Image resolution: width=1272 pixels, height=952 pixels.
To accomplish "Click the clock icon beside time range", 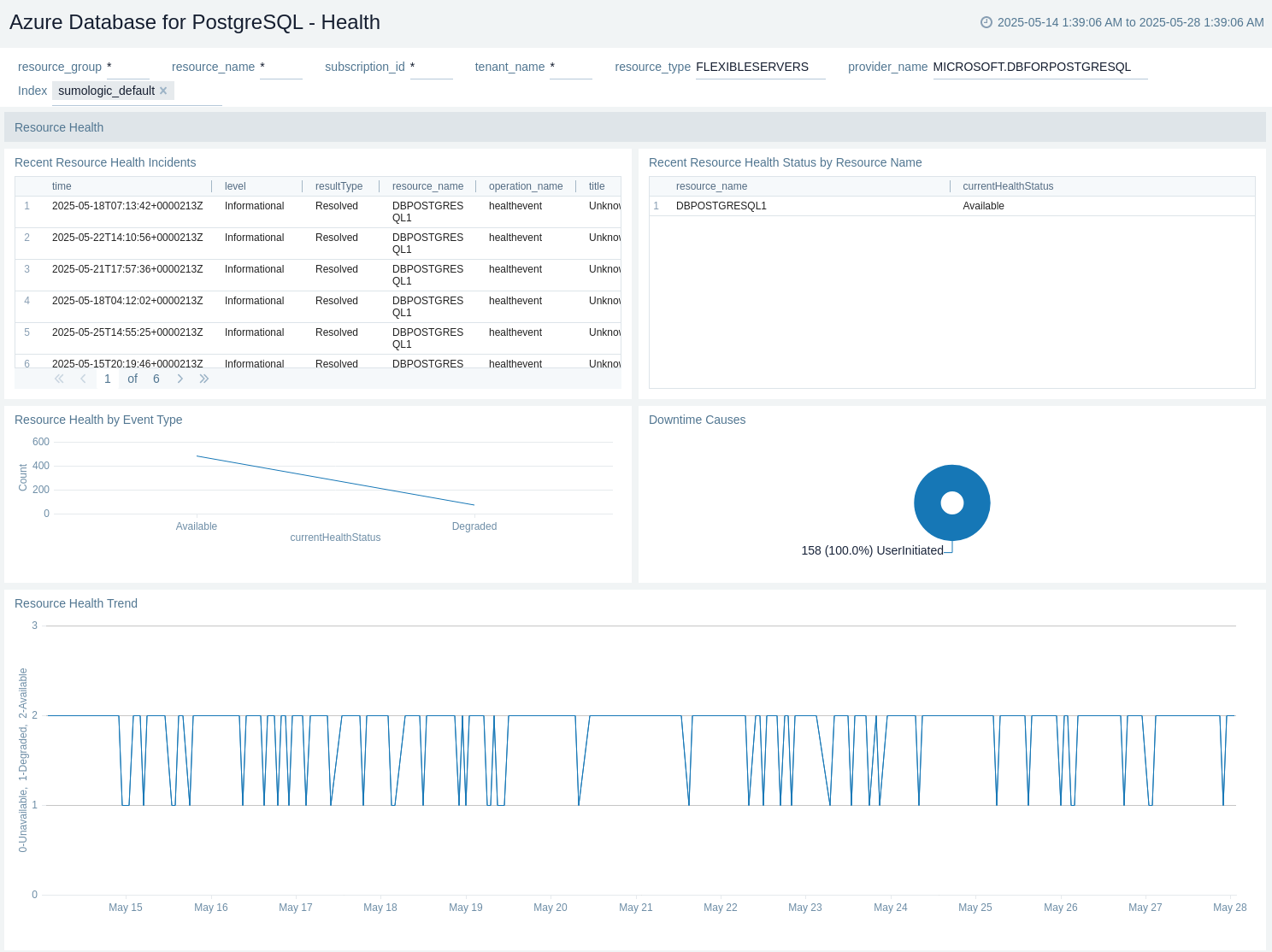I will coord(986,22).
